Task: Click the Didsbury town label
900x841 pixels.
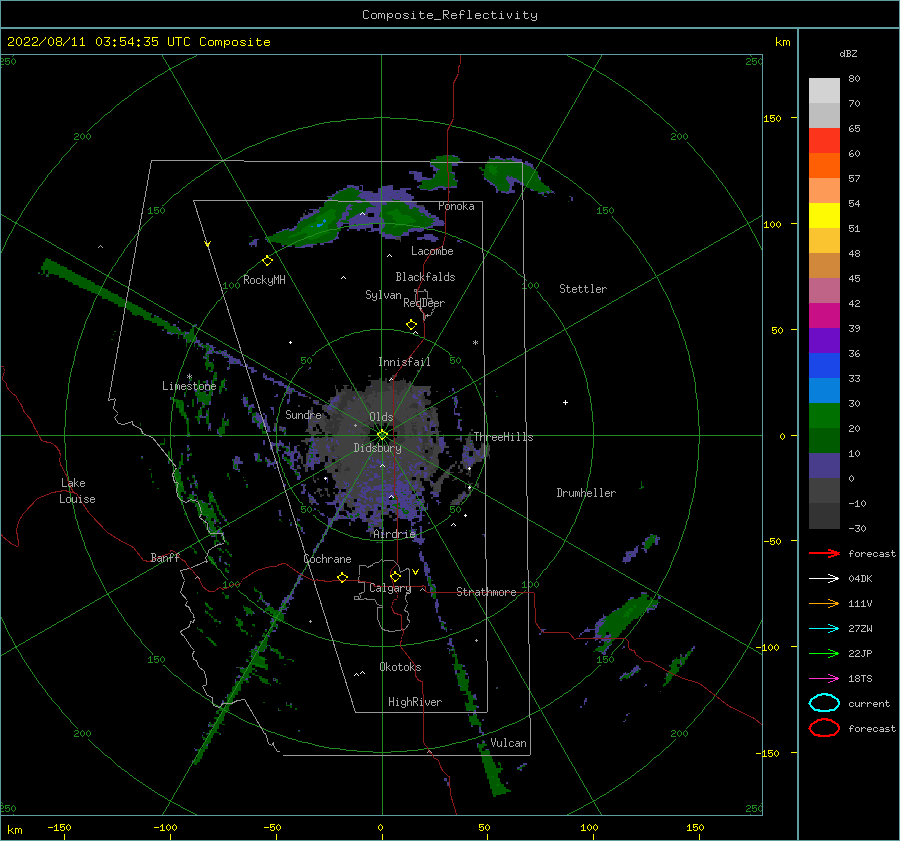Action: (x=378, y=448)
